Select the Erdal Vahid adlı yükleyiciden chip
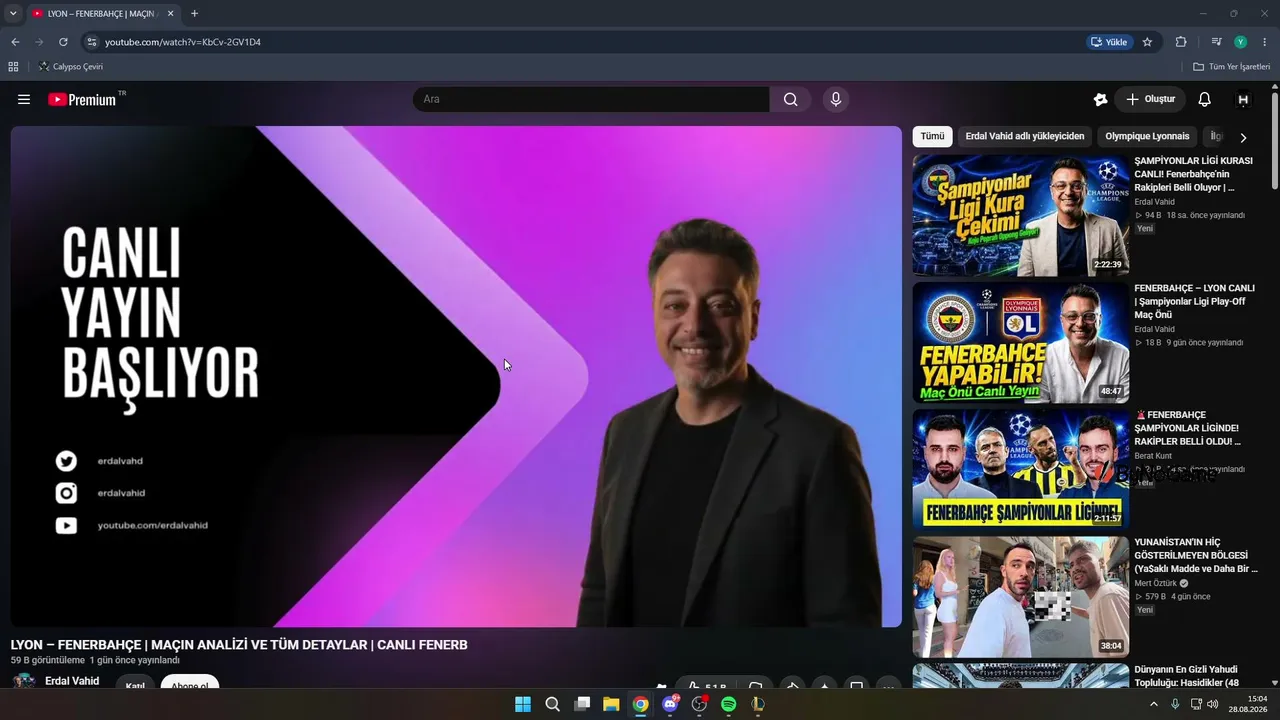Viewport: 1280px width, 720px height. 1025,136
